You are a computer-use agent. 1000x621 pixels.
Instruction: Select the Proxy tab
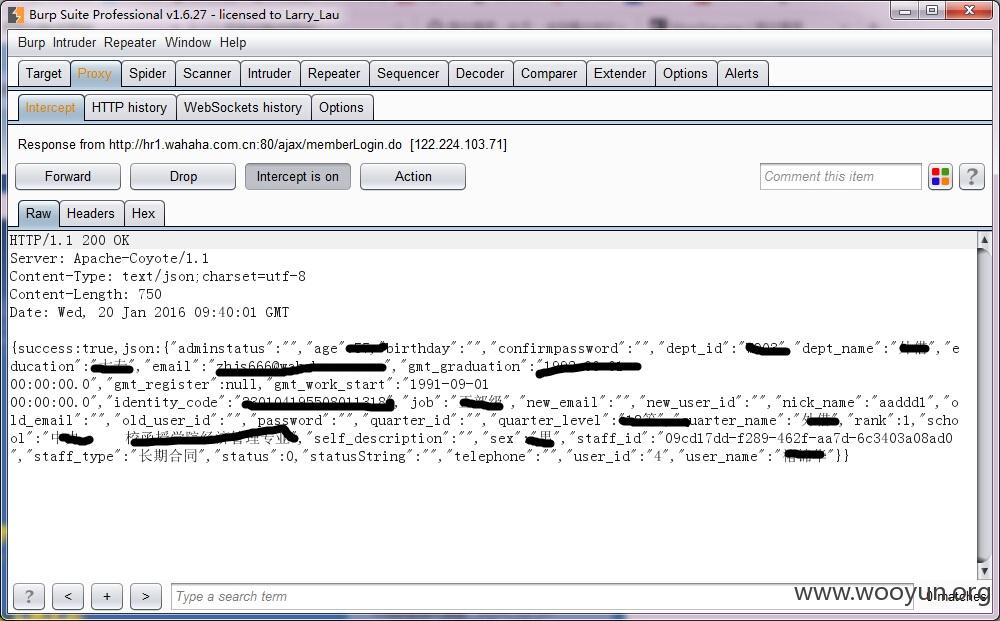click(94, 73)
